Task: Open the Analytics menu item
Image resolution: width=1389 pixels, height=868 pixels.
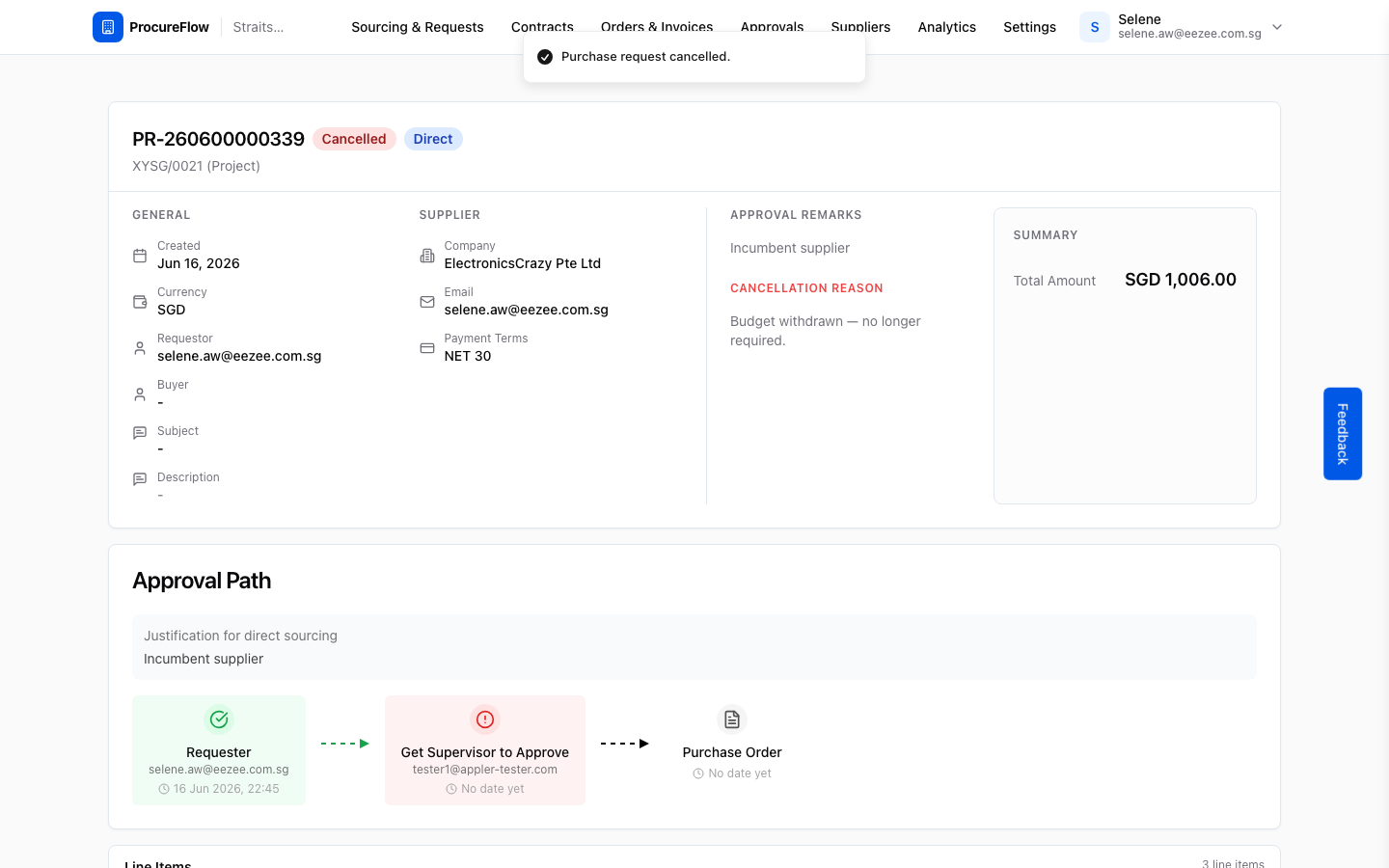Action: click(947, 27)
